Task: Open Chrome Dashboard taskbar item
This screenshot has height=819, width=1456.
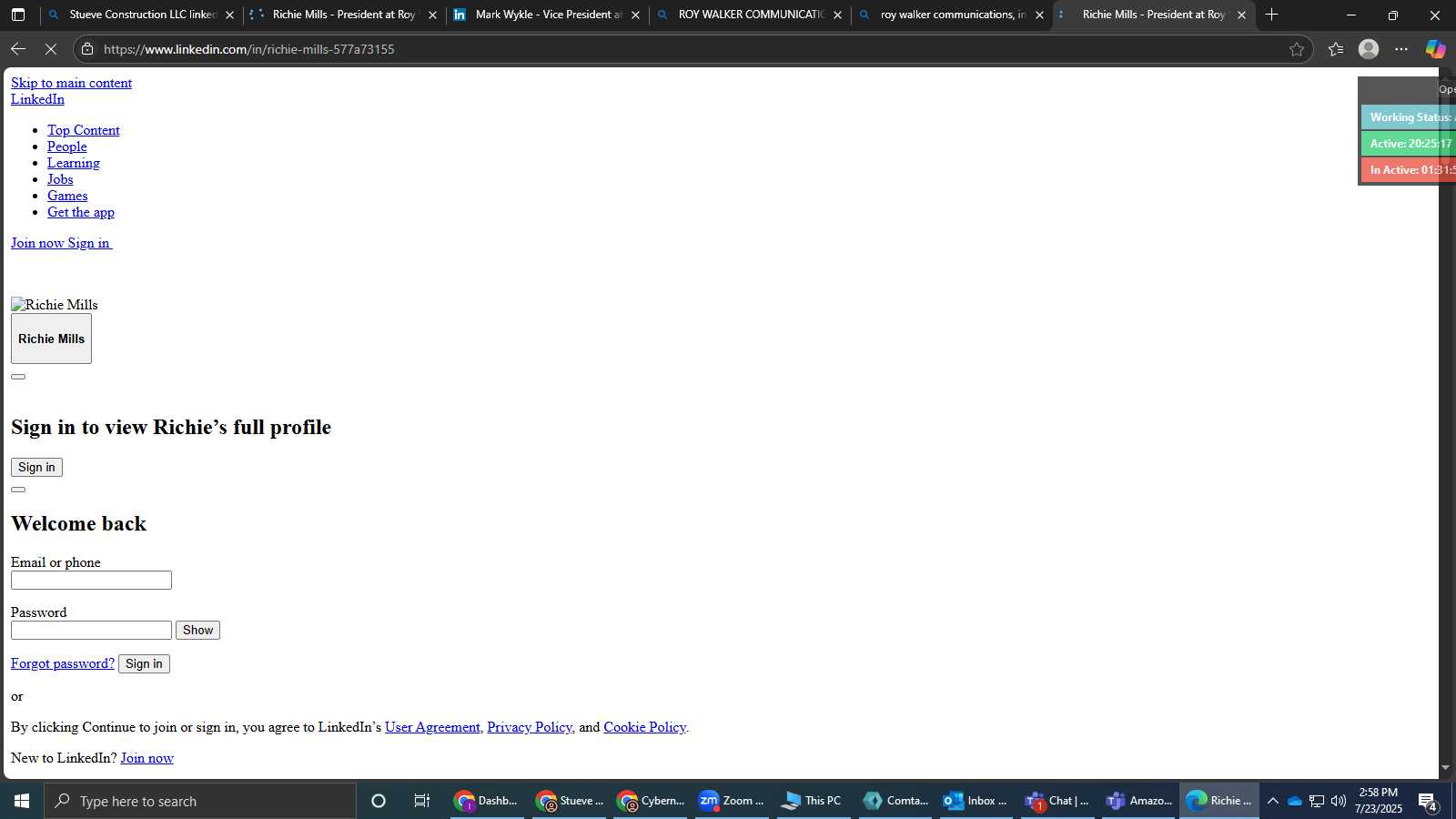Action: (x=487, y=801)
